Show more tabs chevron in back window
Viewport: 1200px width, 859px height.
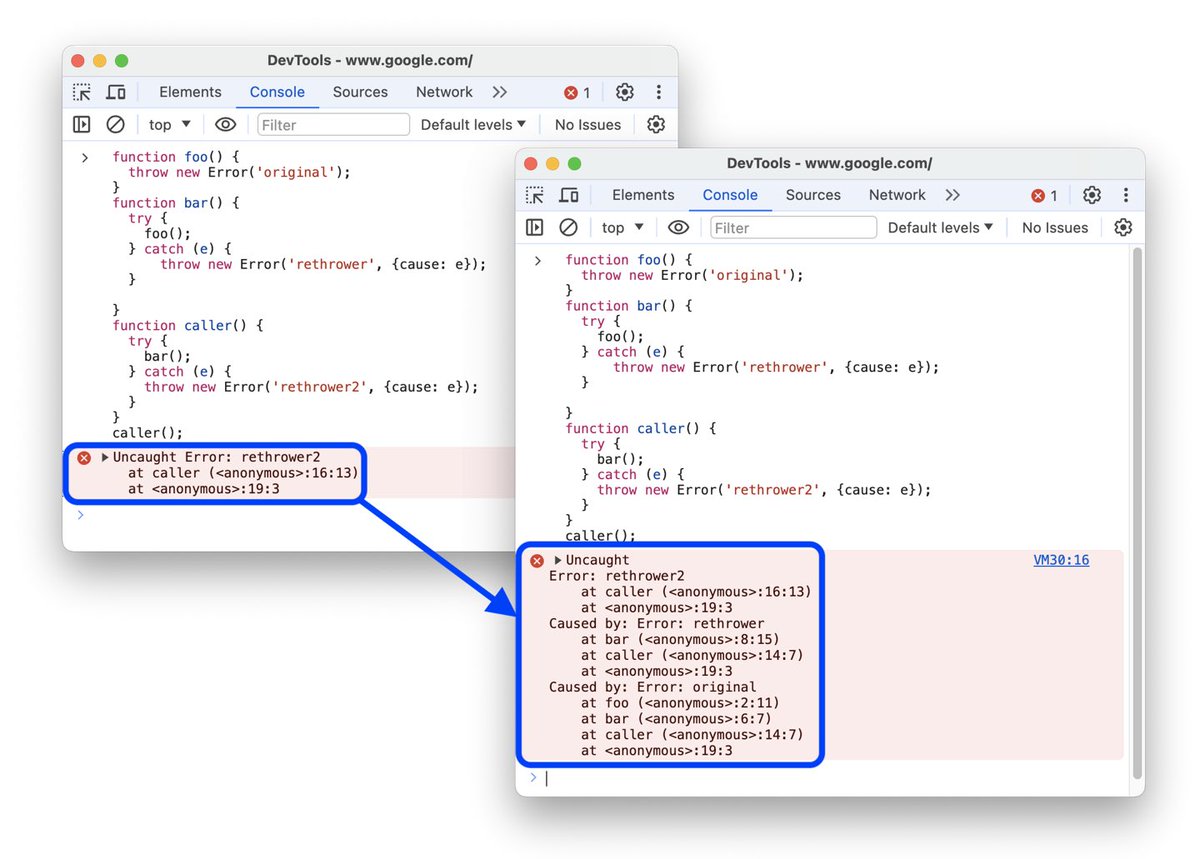point(500,92)
